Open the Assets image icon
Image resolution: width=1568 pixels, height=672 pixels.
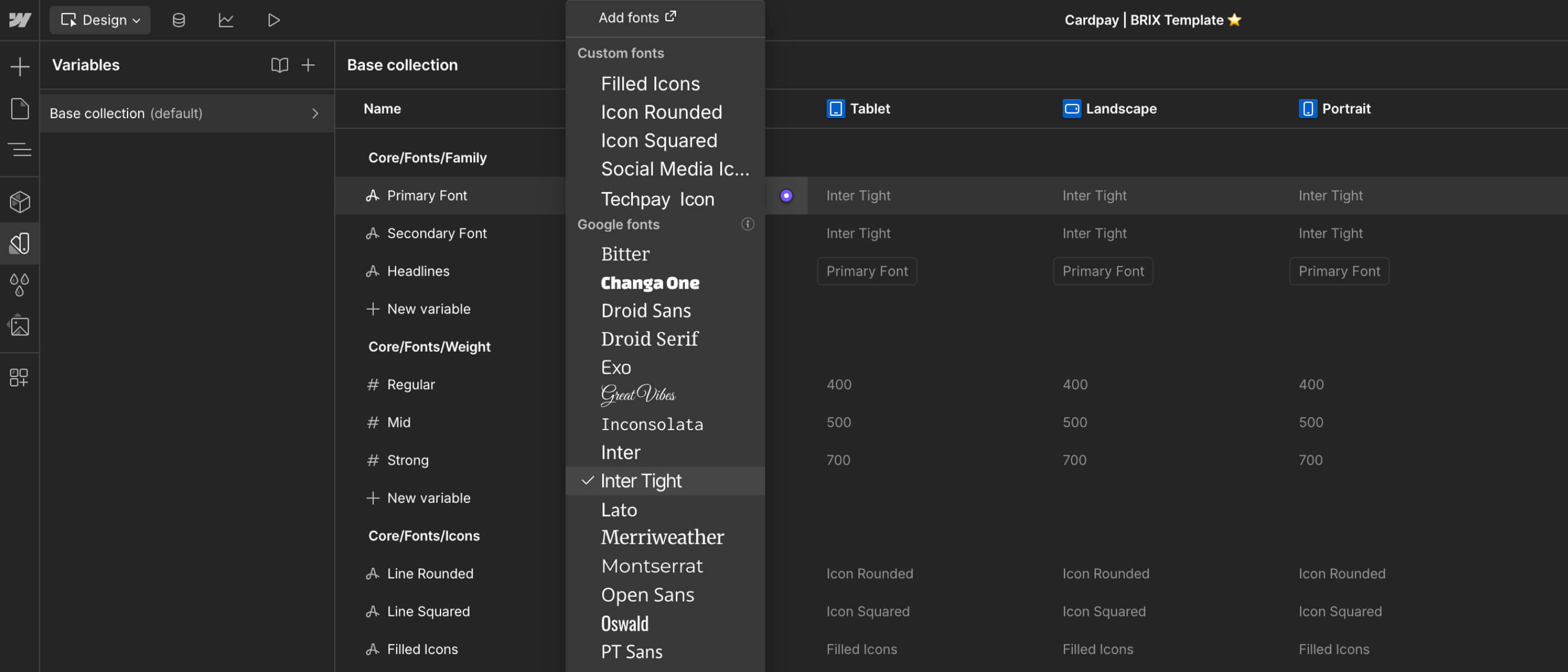20,326
